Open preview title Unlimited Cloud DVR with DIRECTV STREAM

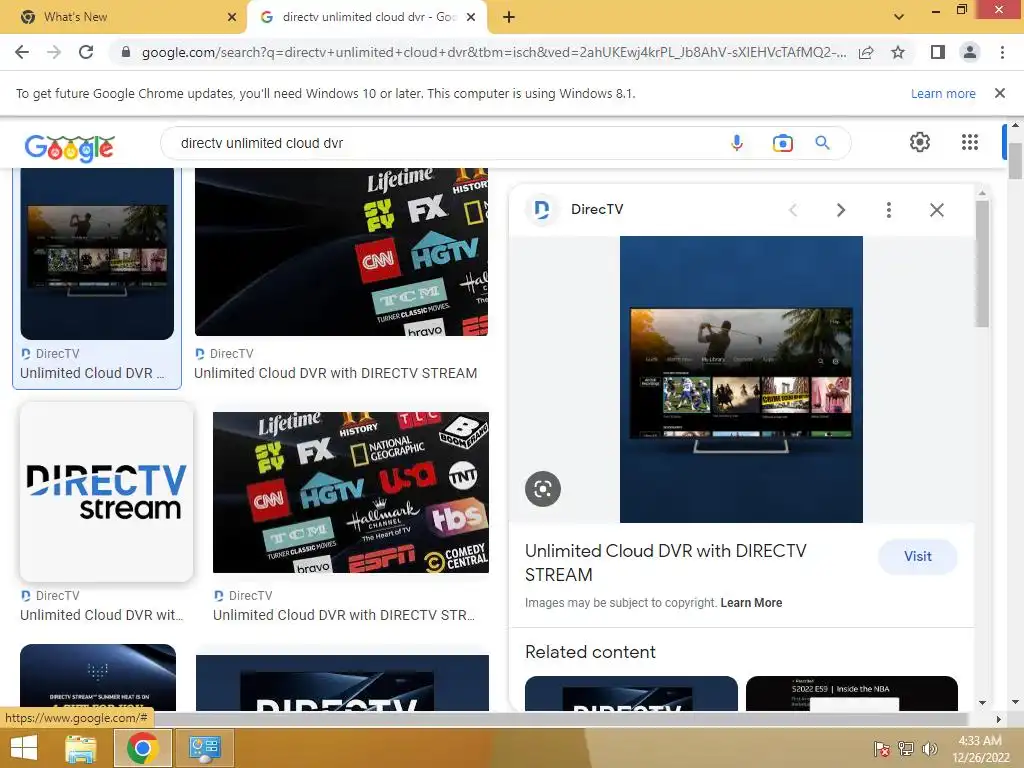(x=665, y=562)
